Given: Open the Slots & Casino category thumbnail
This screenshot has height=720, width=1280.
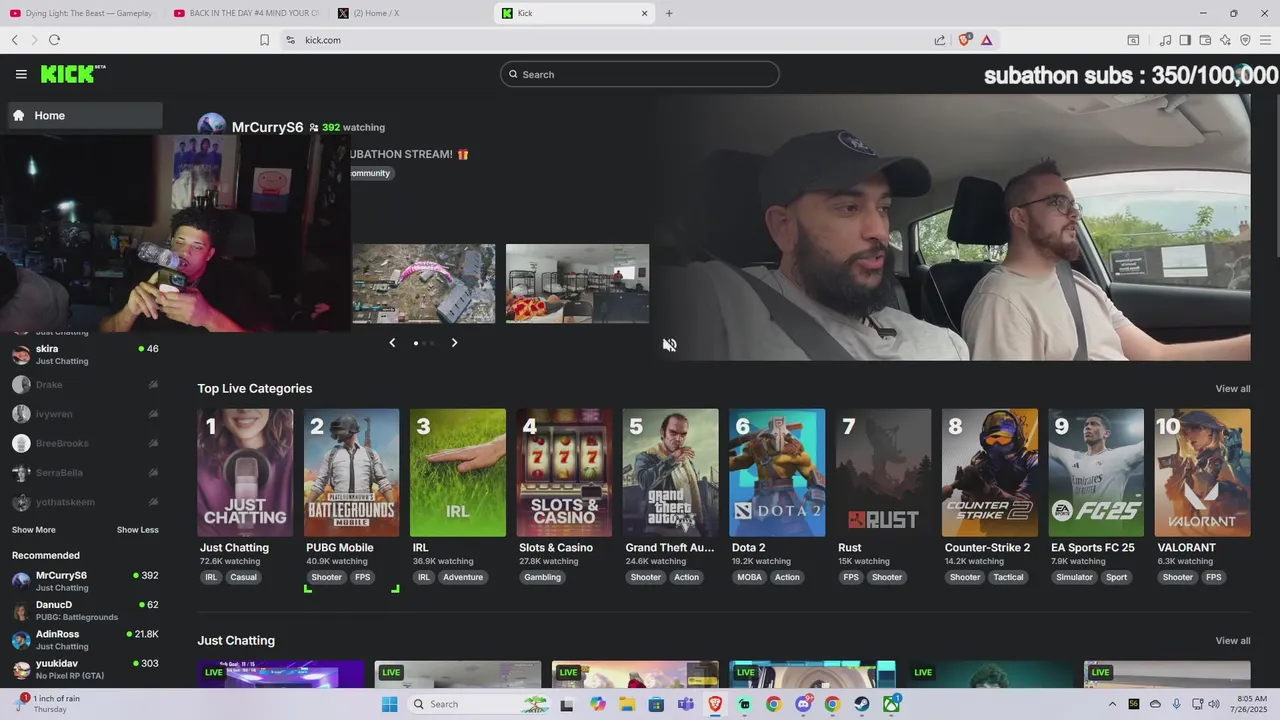Looking at the screenshot, I should tap(564, 473).
